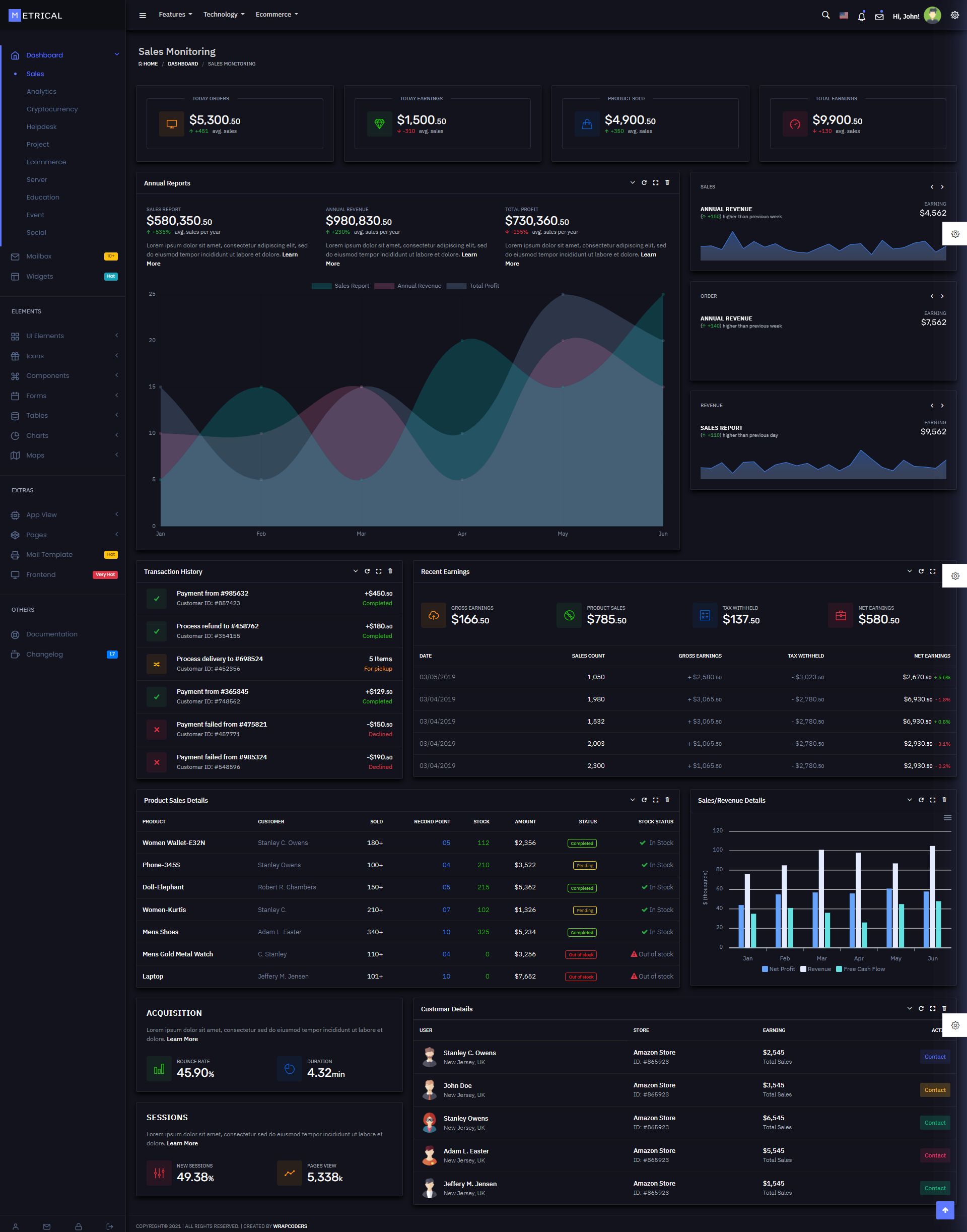967x1232 pixels.
Task: Click the US flag language icon
Action: coord(844,16)
